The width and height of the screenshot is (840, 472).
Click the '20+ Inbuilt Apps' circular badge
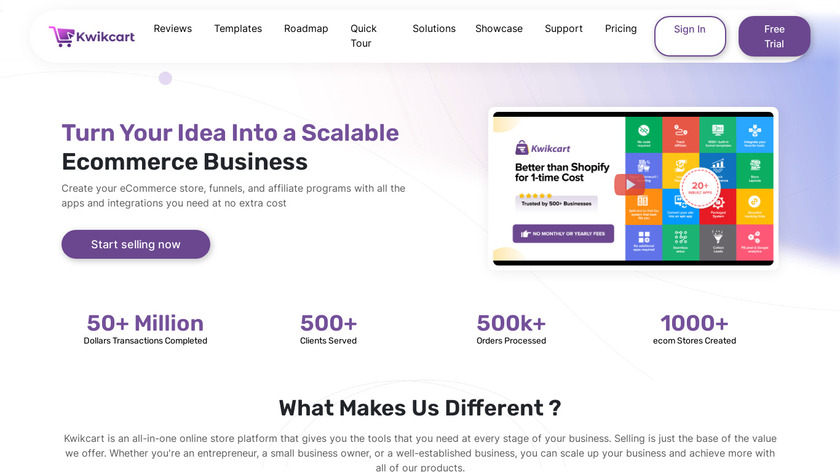pos(699,186)
